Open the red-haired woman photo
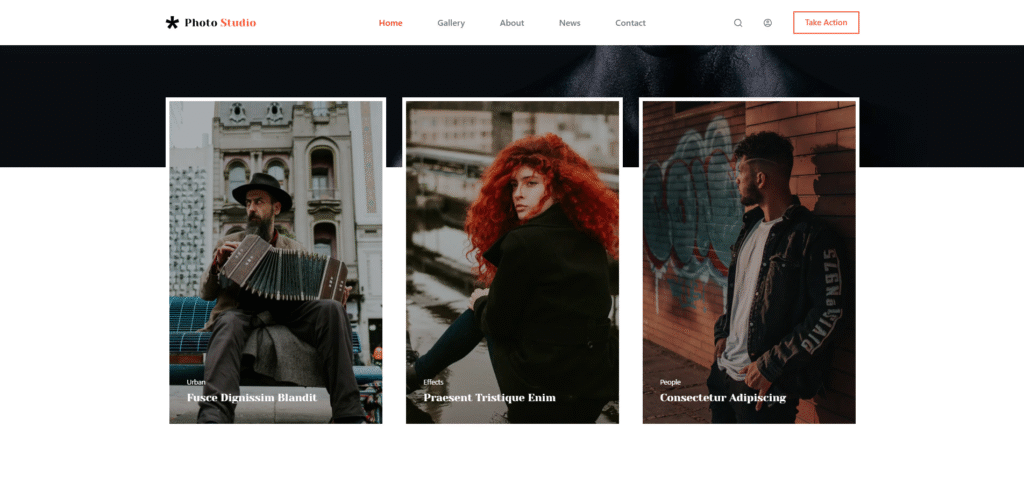The image size is (1024, 490). pos(512,240)
